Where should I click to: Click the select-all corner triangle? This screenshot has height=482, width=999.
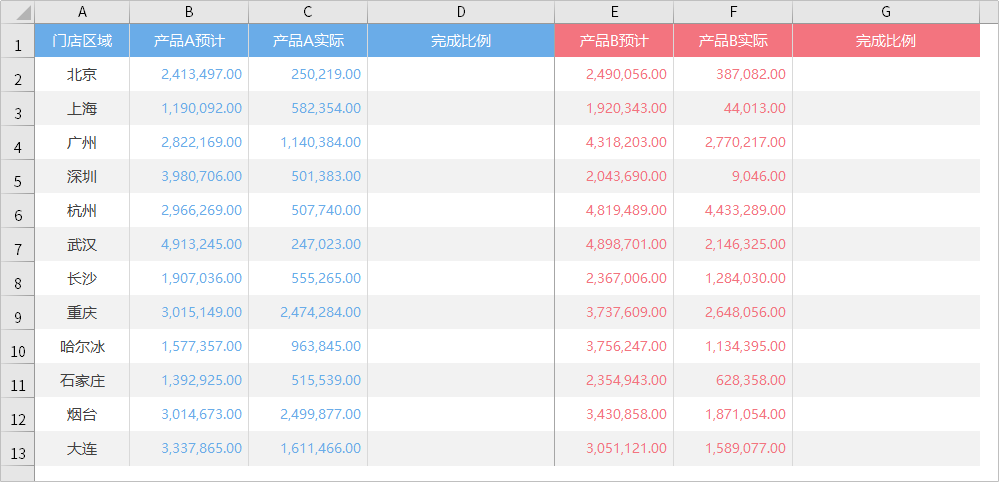coord(18,12)
